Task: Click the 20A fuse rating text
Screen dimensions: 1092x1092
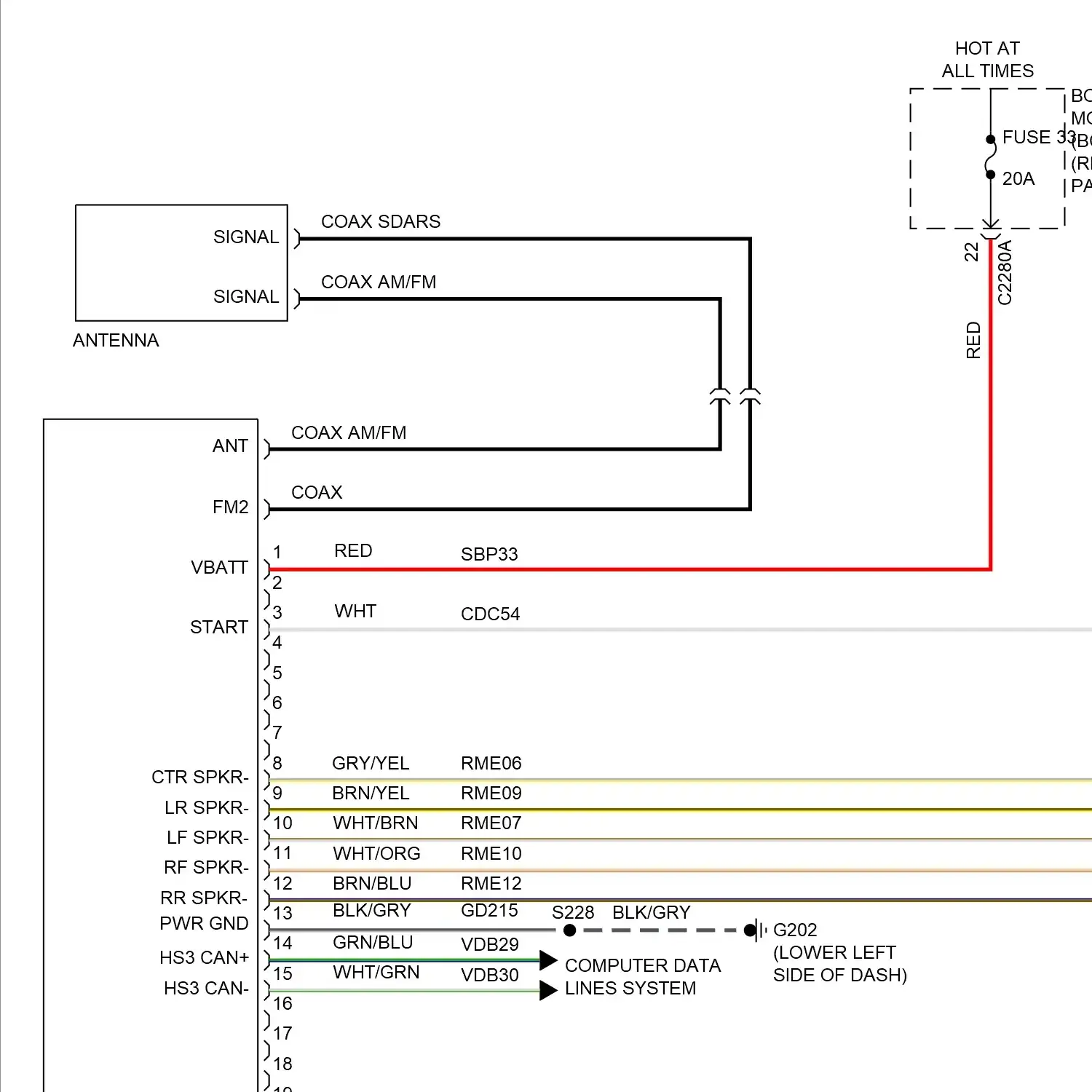Action: coord(1018,178)
